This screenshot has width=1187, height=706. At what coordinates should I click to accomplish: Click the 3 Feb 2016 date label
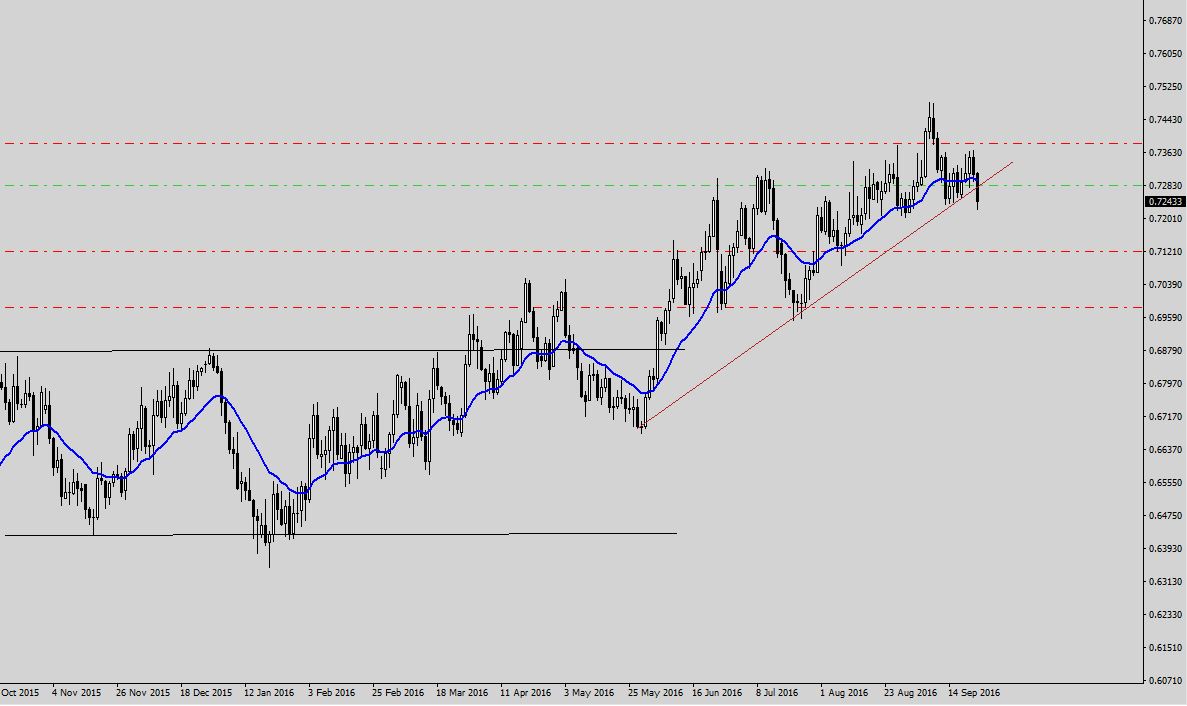click(332, 693)
